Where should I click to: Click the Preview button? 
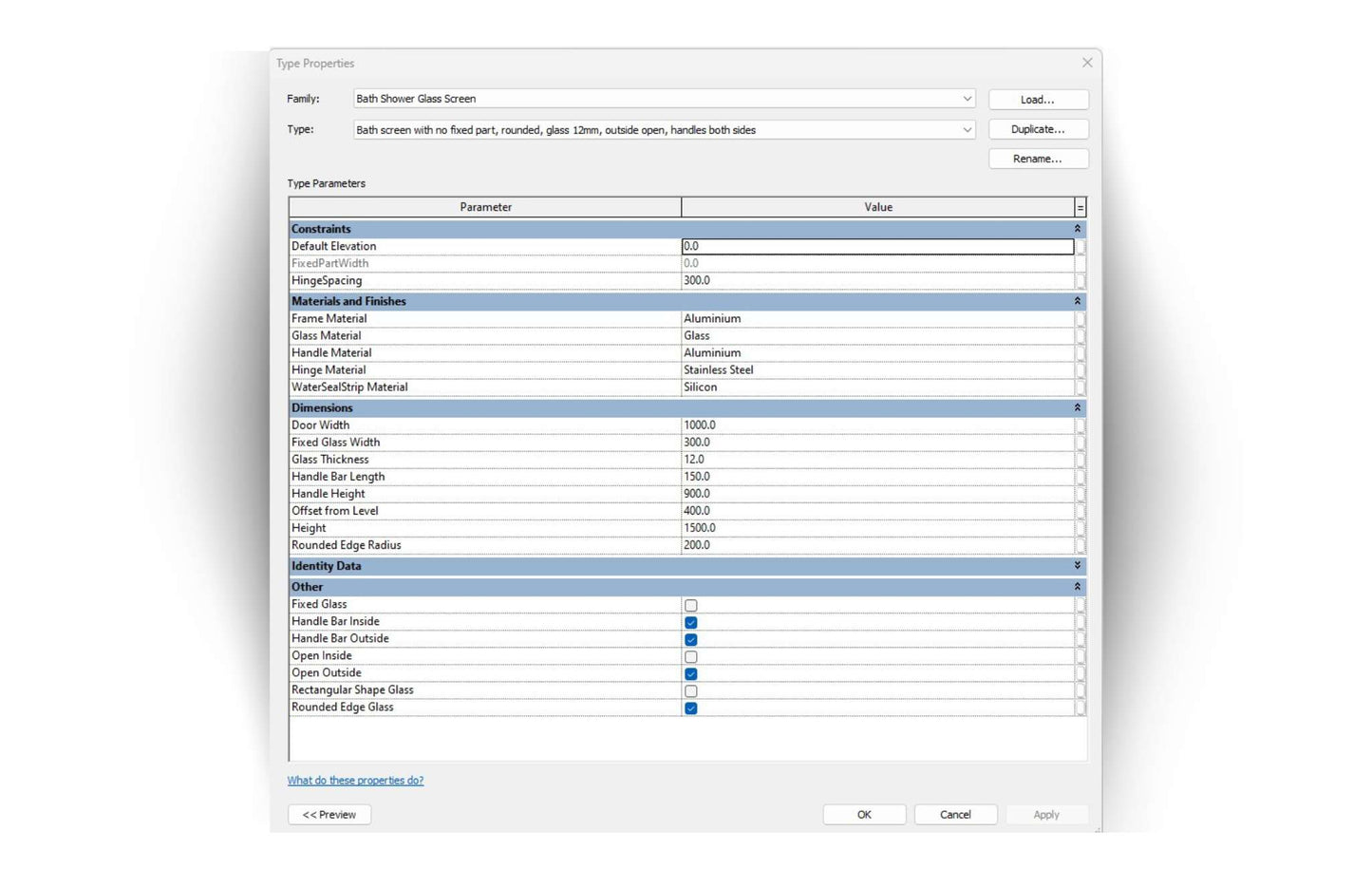point(329,815)
